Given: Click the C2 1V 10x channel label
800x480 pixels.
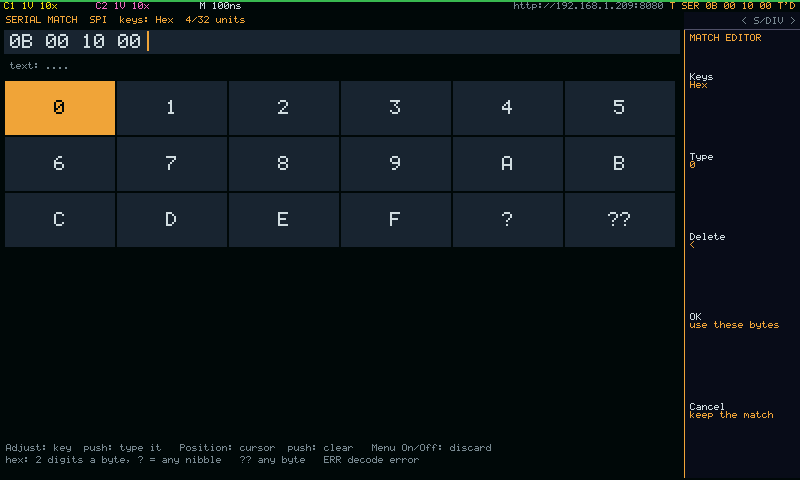Looking at the screenshot, I should click(x=122, y=6).
